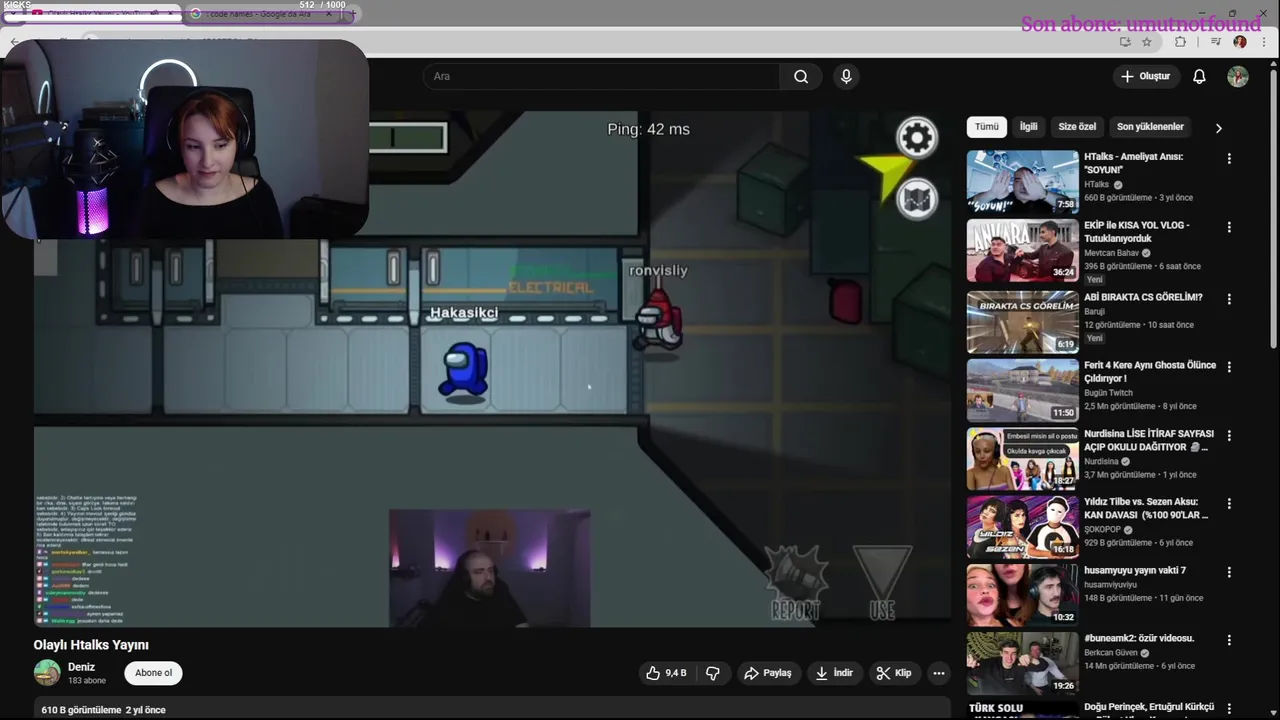The image size is (1280, 720).
Task: Open the Deniz channel name link
Action: click(81, 667)
